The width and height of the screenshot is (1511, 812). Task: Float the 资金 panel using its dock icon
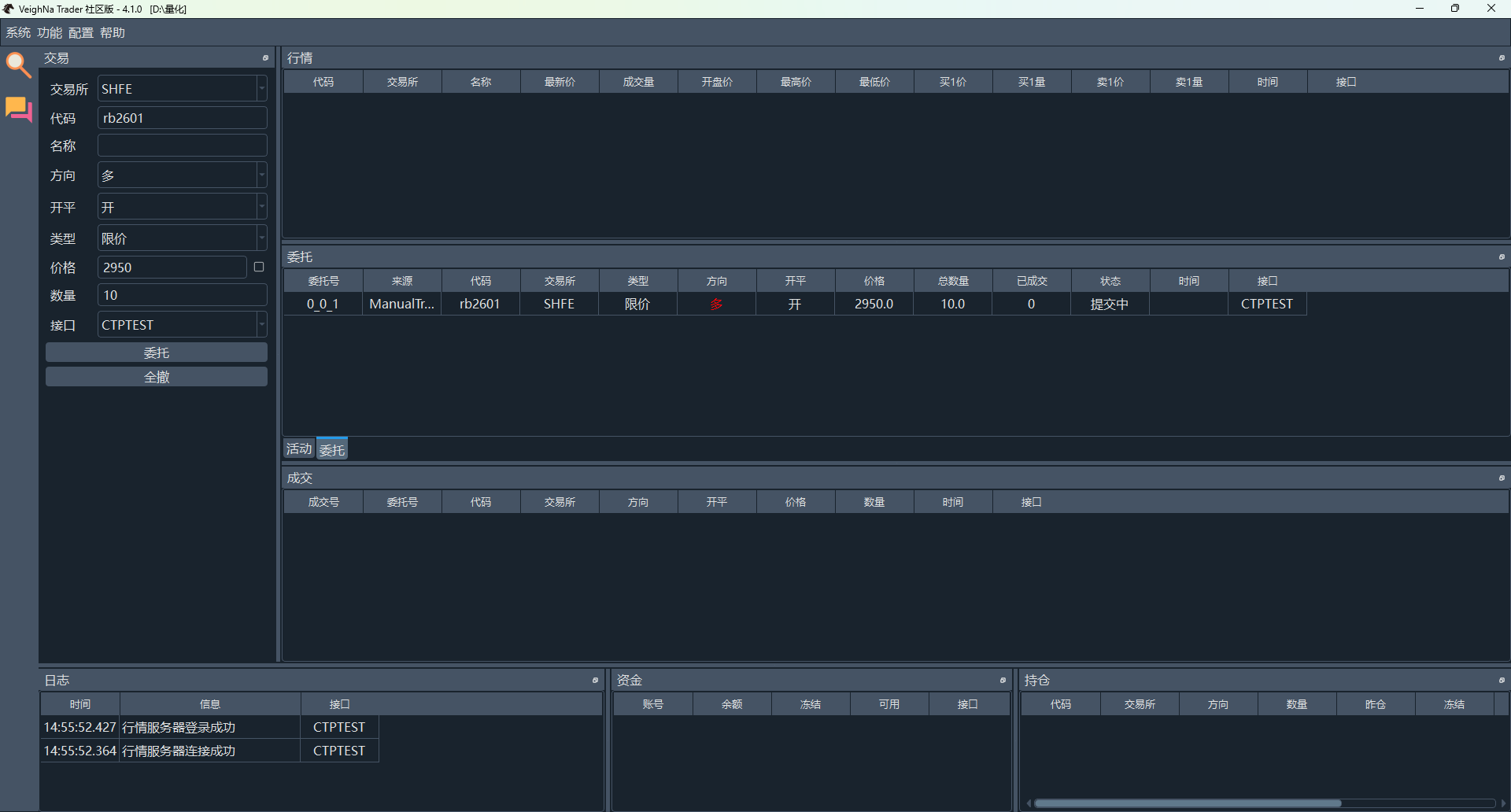[1003, 681]
